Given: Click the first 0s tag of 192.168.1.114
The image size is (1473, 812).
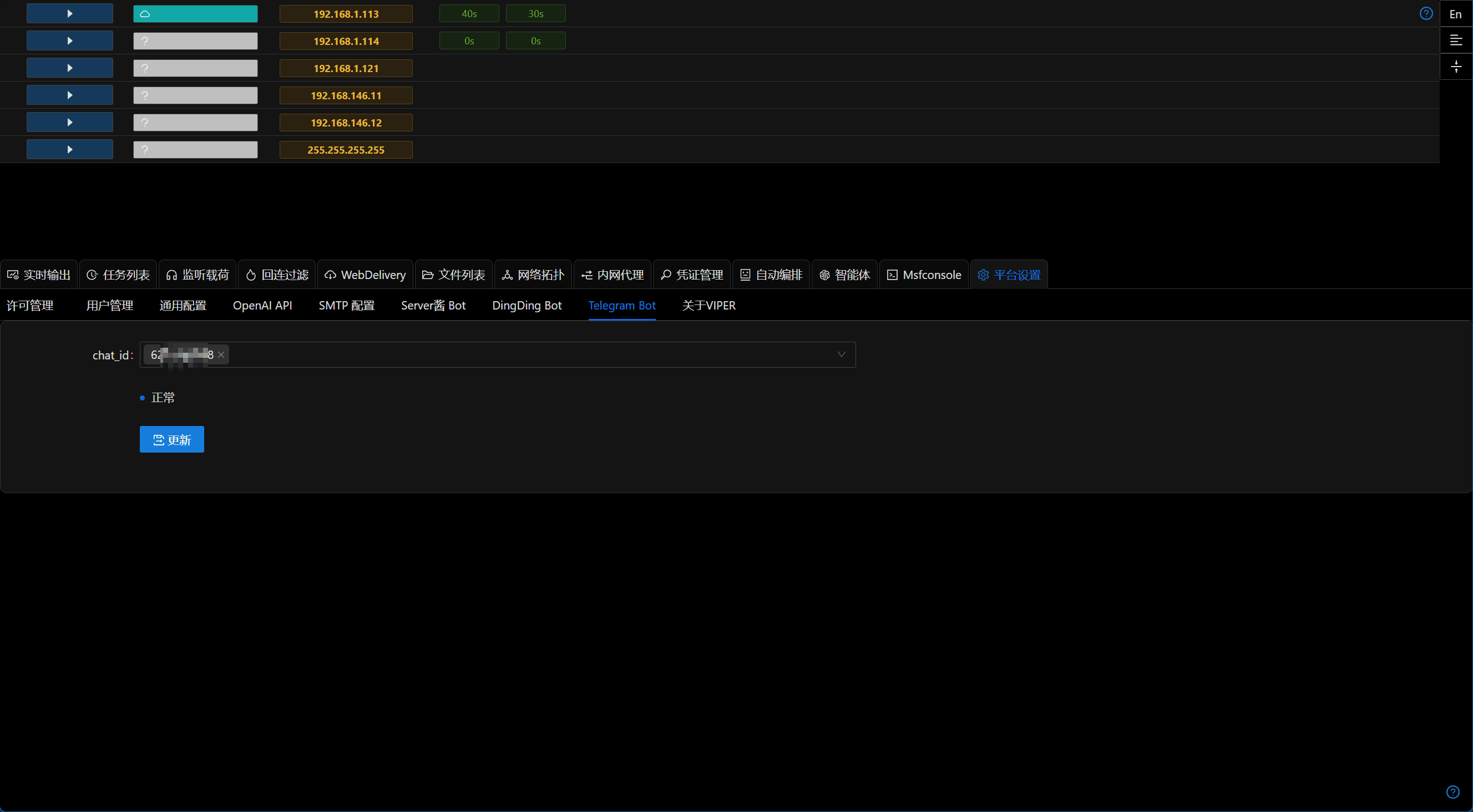Looking at the screenshot, I should (469, 40).
